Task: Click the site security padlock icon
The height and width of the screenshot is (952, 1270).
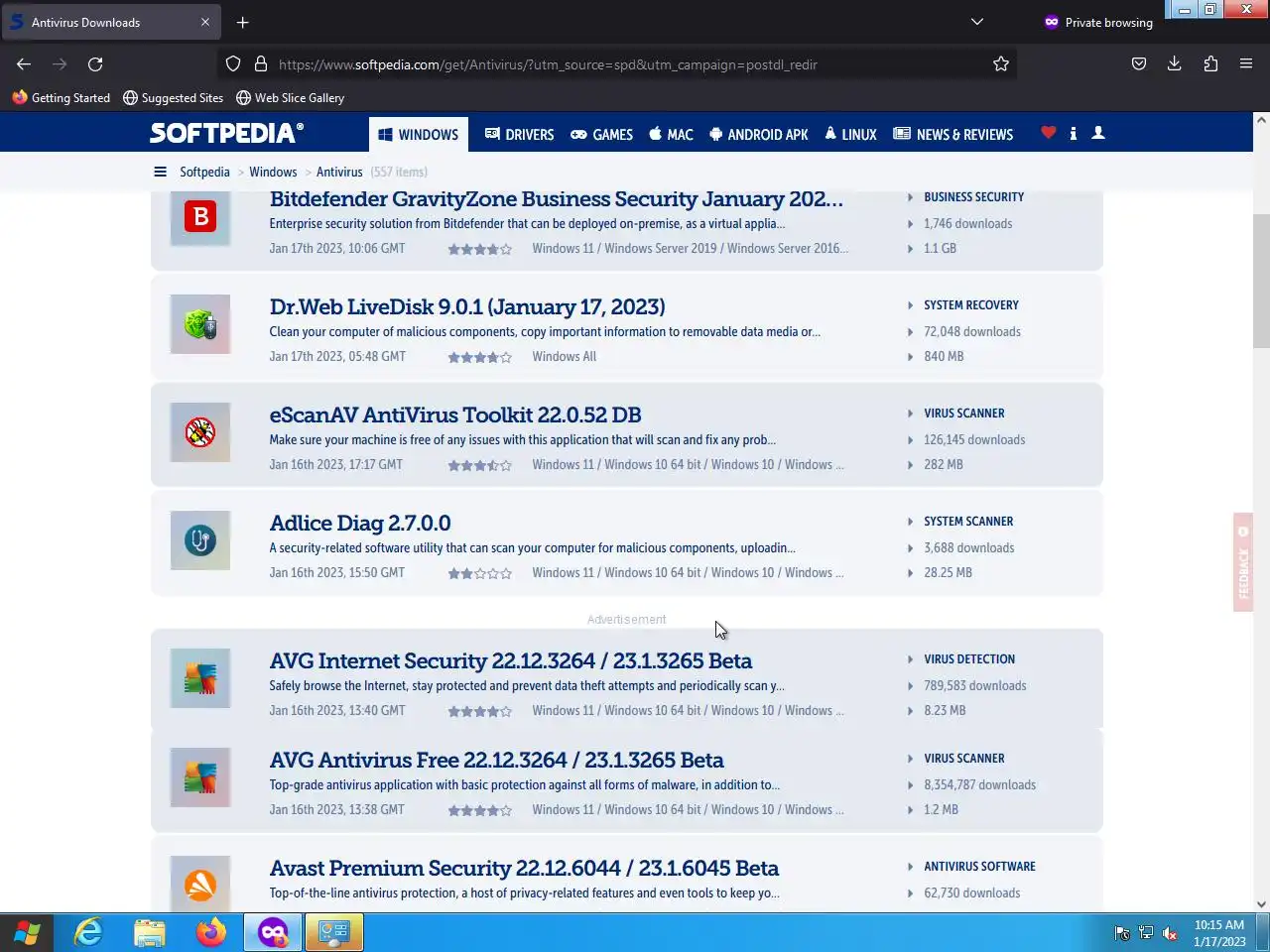Action: pyautogui.click(x=261, y=63)
